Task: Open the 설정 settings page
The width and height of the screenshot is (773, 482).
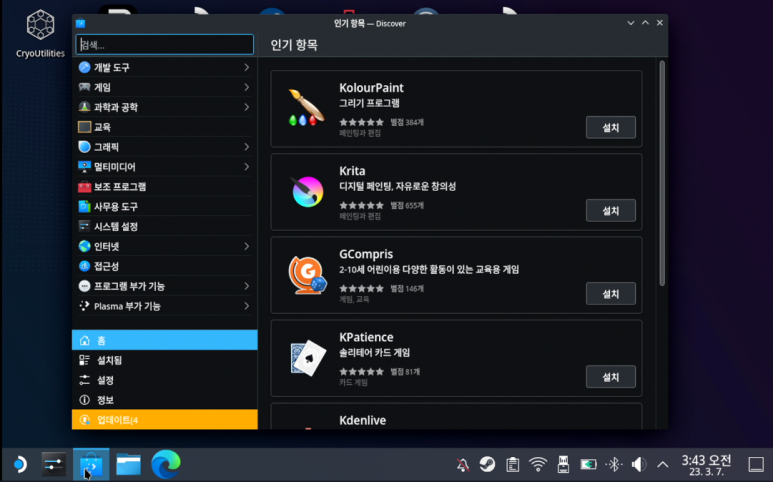Action: 165,380
